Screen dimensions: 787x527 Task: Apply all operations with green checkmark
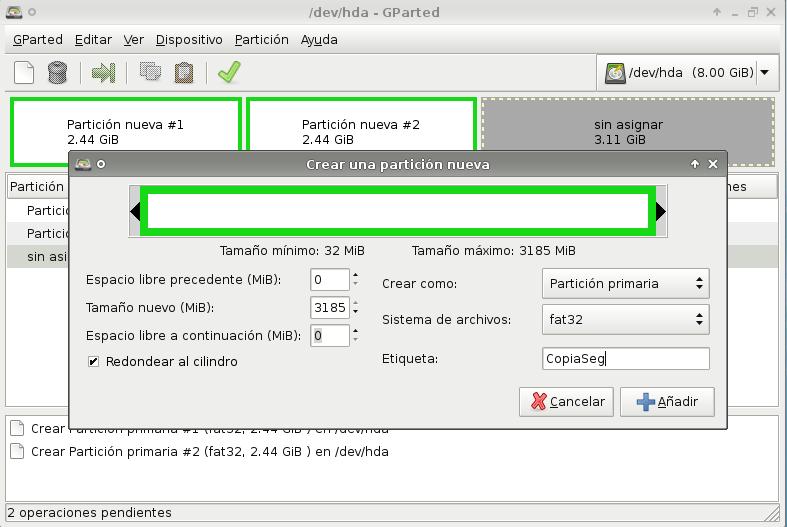229,72
